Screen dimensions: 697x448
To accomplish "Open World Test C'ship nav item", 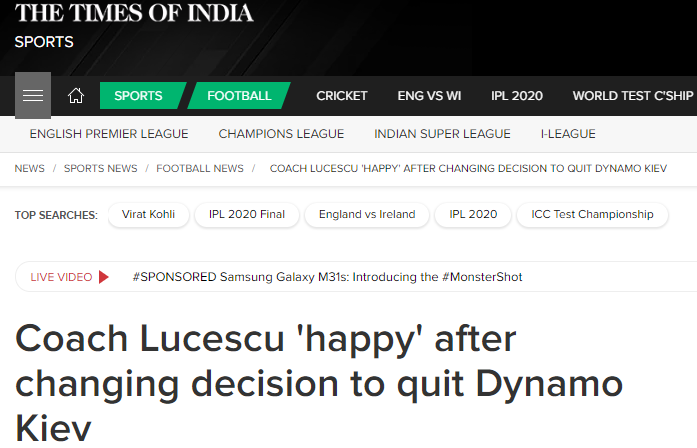I will click(633, 96).
